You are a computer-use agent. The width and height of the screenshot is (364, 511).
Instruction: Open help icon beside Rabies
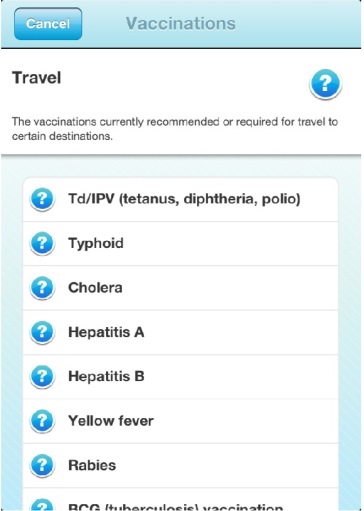42,465
